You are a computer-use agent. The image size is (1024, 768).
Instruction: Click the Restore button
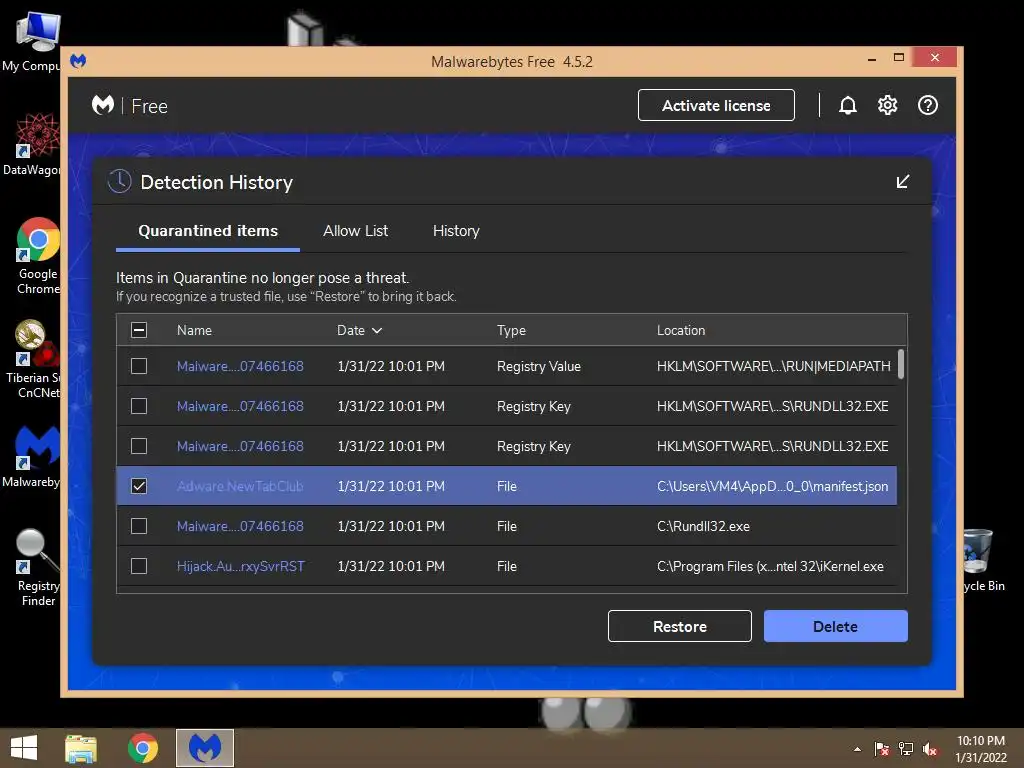tap(679, 626)
